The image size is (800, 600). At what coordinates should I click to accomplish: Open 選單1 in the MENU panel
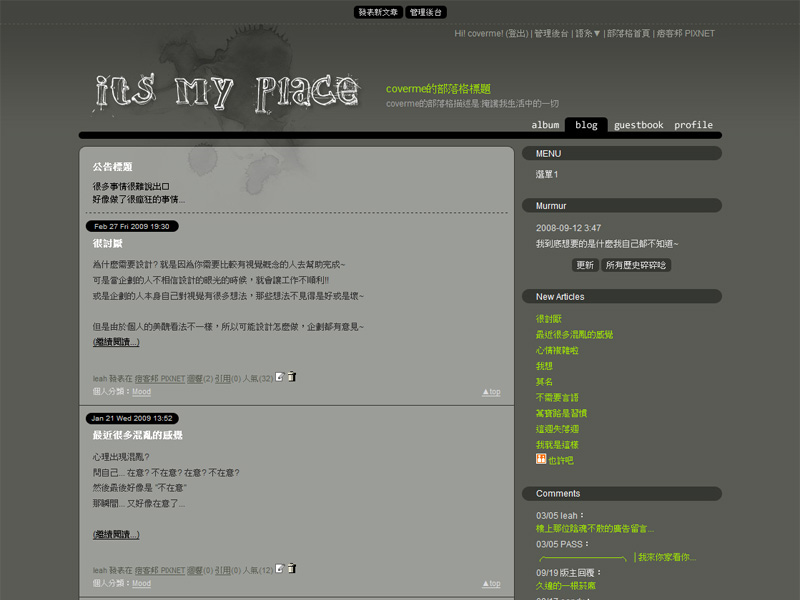(x=546, y=174)
